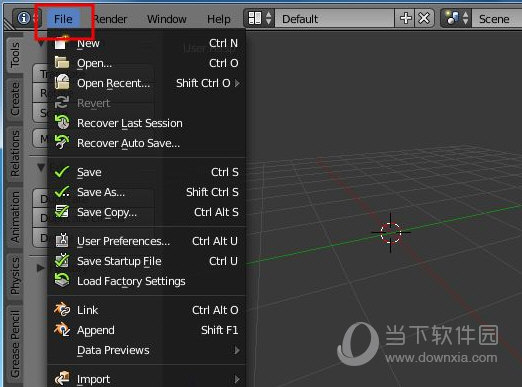Image resolution: width=522 pixels, height=387 pixels.
Task: Open the Render menu
Action: [x=110, y=19]
